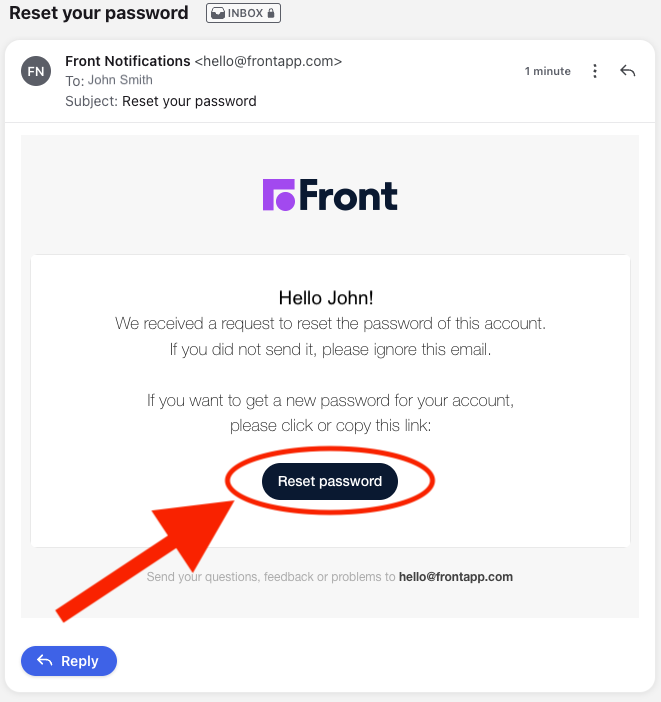661x702 pixels.
Task: Click the 'We received a request' sentence
Action: click(330, 324)
